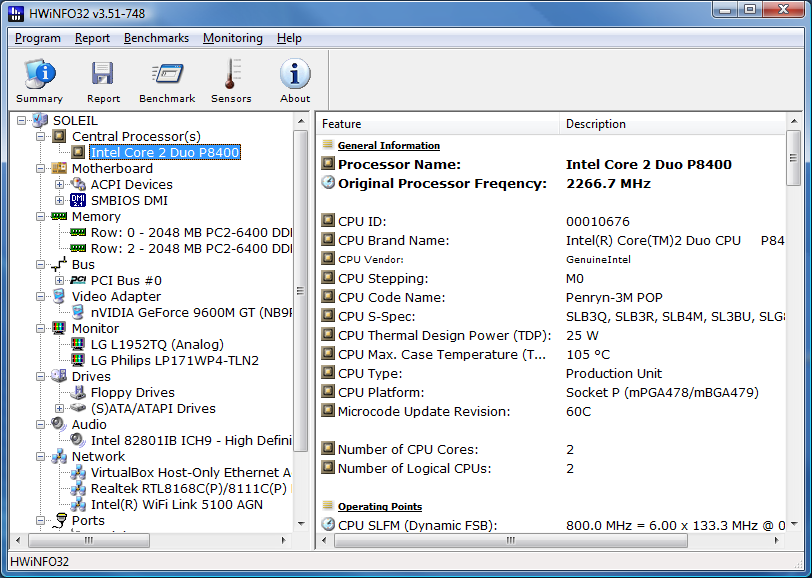Collapse the Memory branch

(40, 216)
